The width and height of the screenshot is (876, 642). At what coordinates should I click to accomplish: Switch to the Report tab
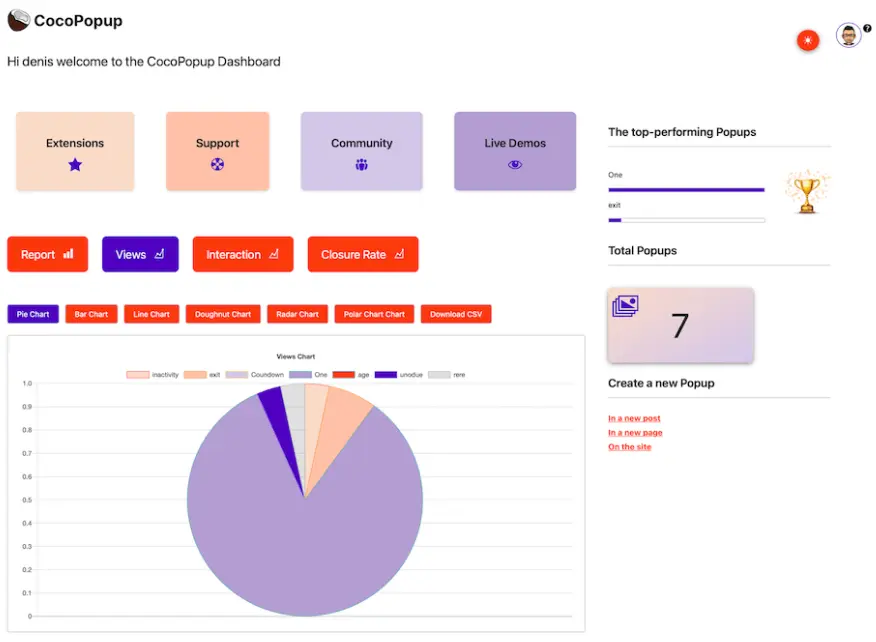click(x=47, y=254)
